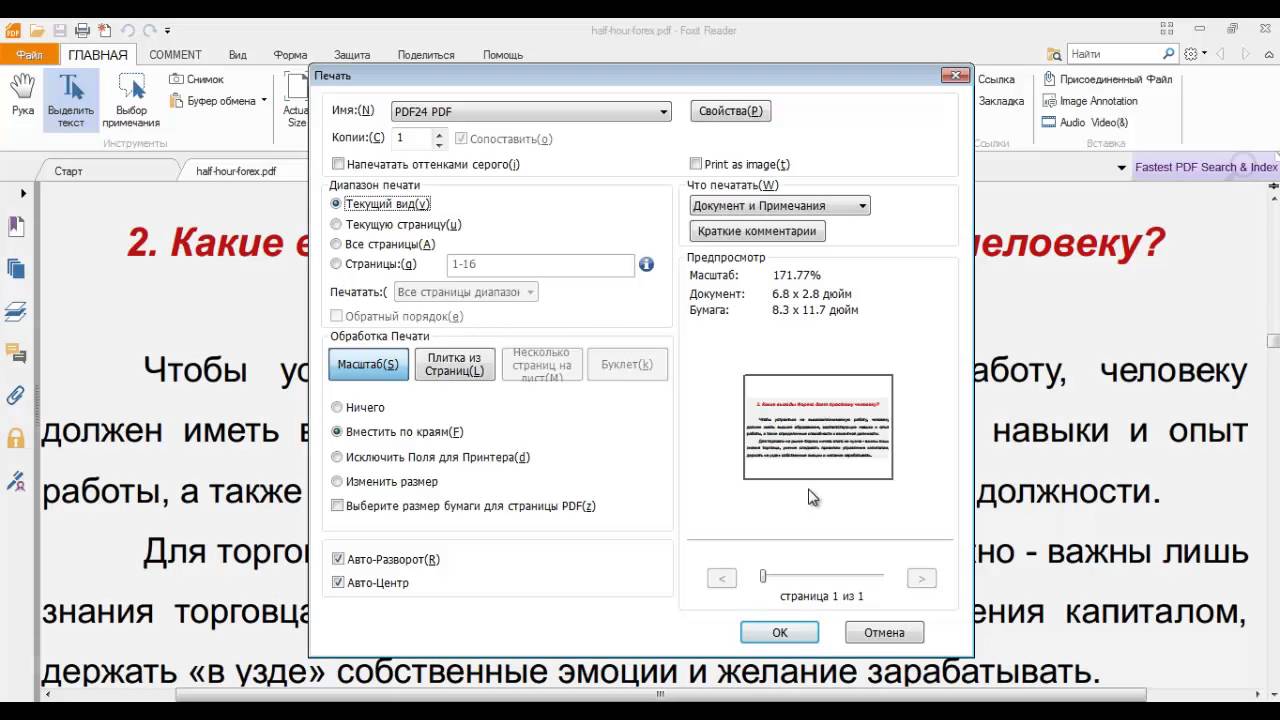Select the Масштаб handling button

[x=368, y=364]
